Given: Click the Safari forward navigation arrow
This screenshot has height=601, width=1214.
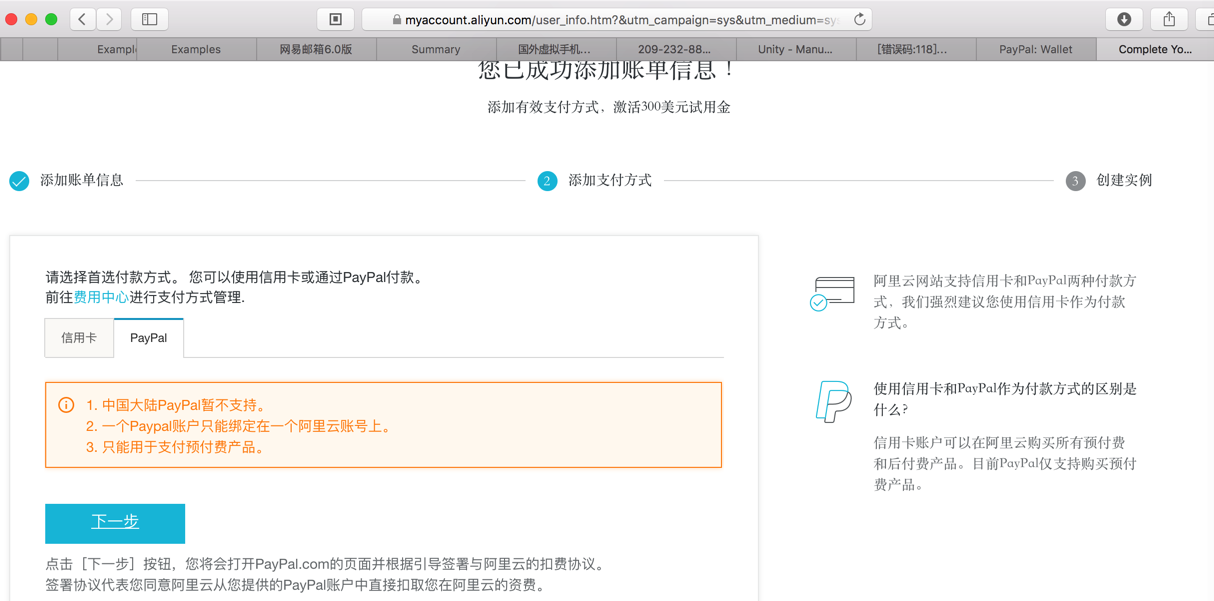Looking at the screenshot, I should pos(110,19).
